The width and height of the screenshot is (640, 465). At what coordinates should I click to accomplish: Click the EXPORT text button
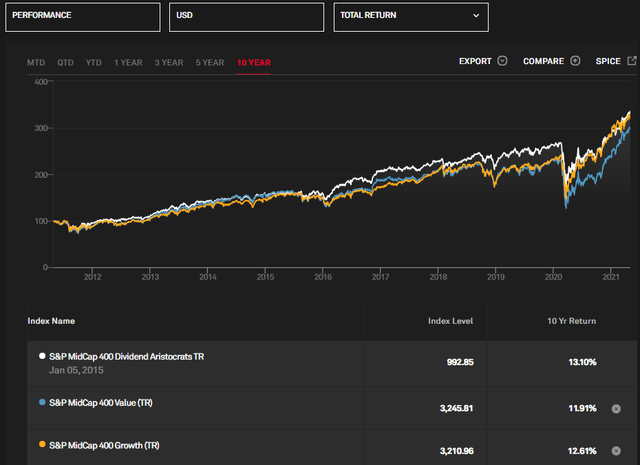pos(475,61)
